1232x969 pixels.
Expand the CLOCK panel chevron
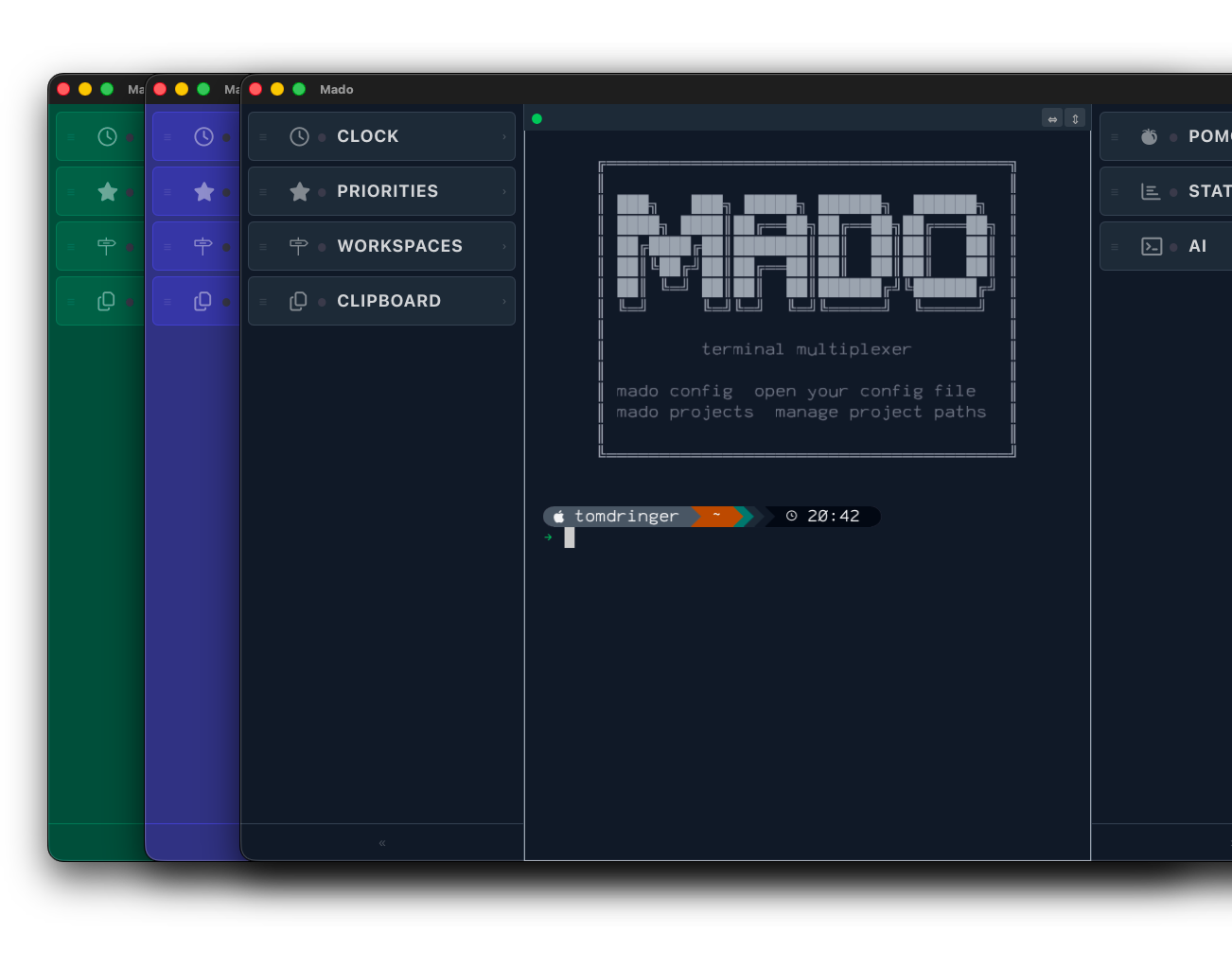[x=504, y=137]
